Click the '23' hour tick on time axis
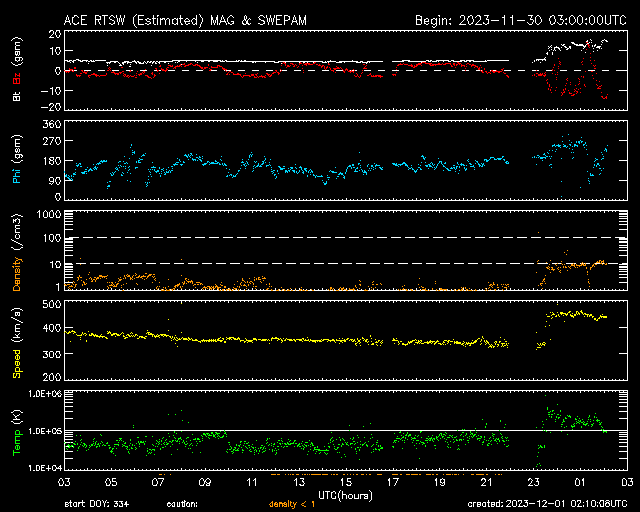Screen dimensions: 640x512 (533, 483)
